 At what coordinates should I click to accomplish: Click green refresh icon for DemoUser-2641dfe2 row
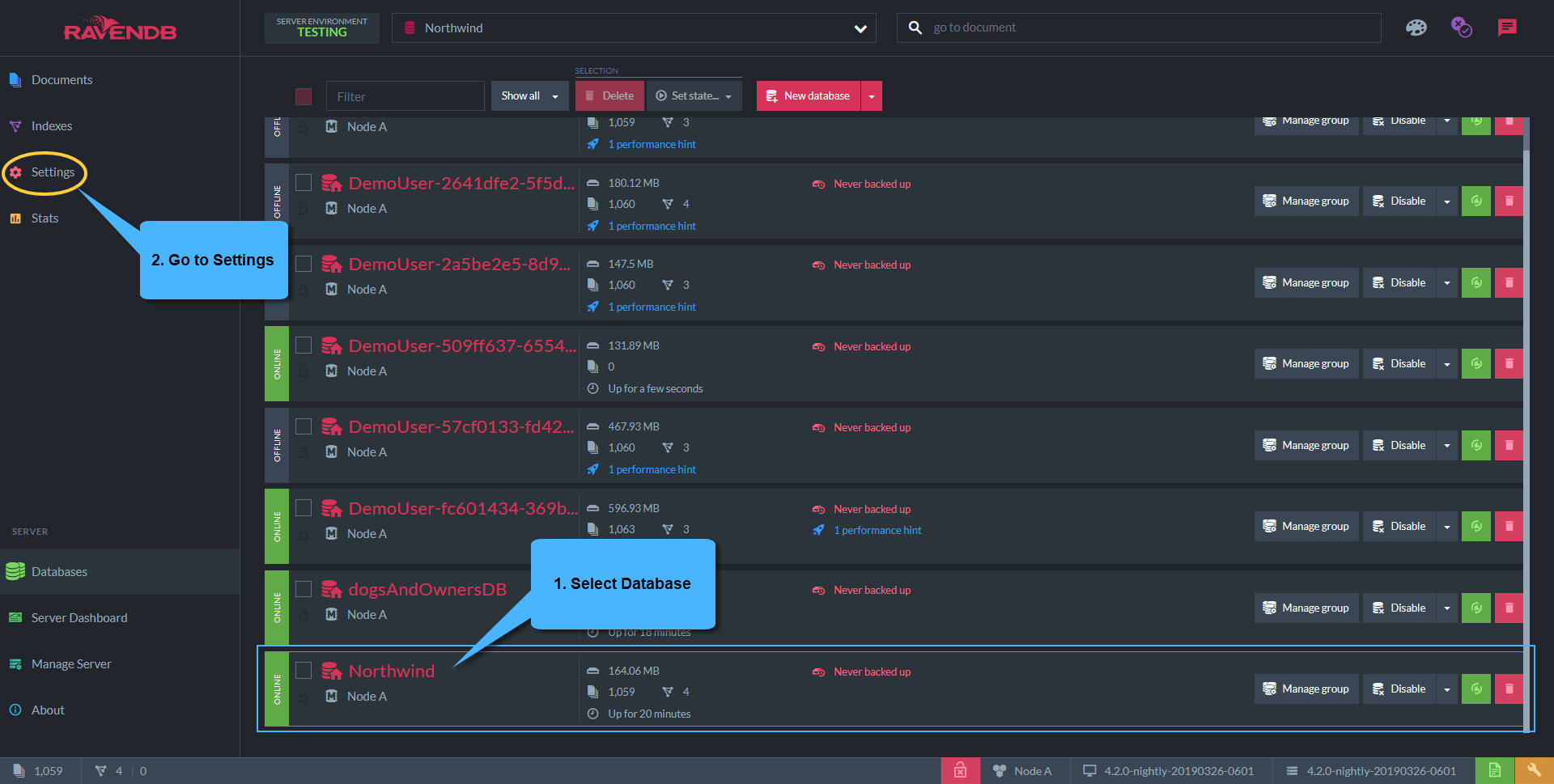tap(1476, 201)
